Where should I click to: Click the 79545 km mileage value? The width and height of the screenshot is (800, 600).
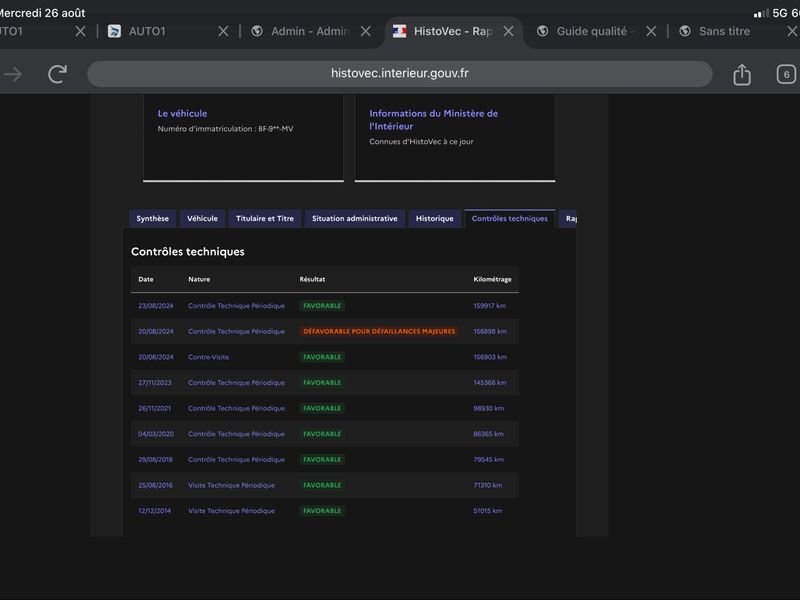(488, 459)
